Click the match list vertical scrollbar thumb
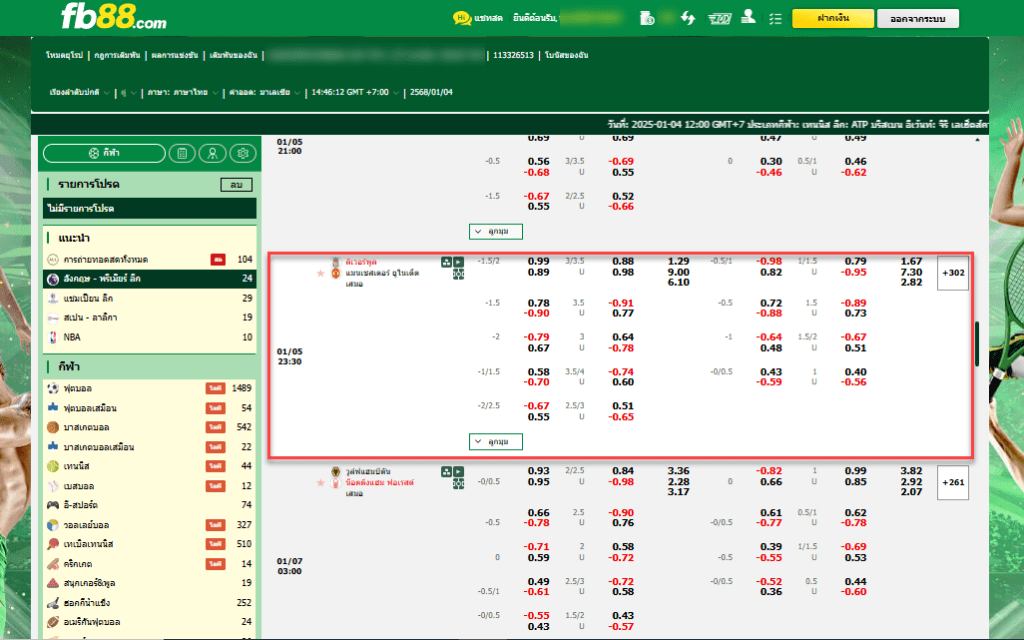 tap(977, 344)
